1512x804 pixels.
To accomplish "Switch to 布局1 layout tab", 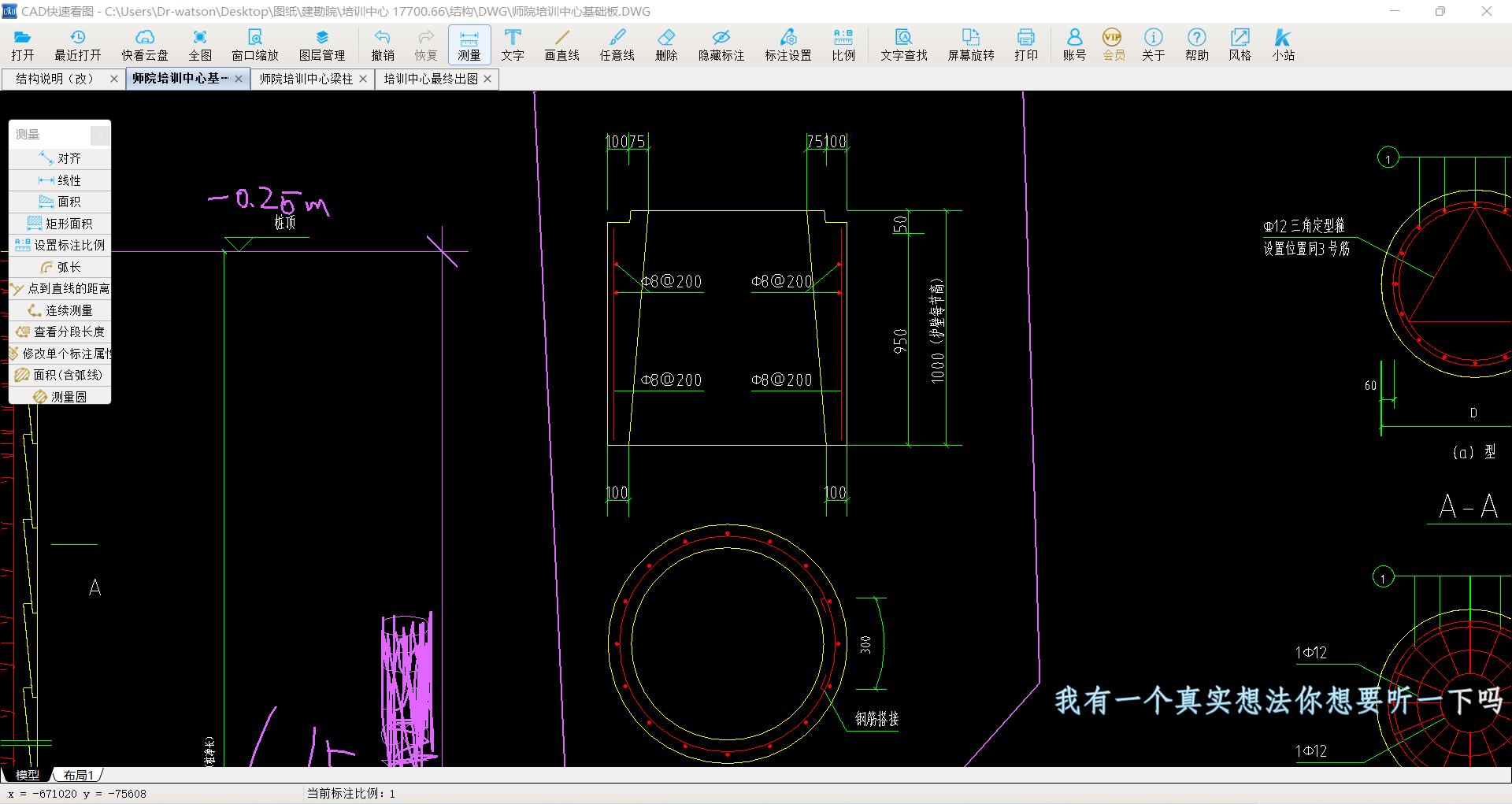I will (78, 775).
